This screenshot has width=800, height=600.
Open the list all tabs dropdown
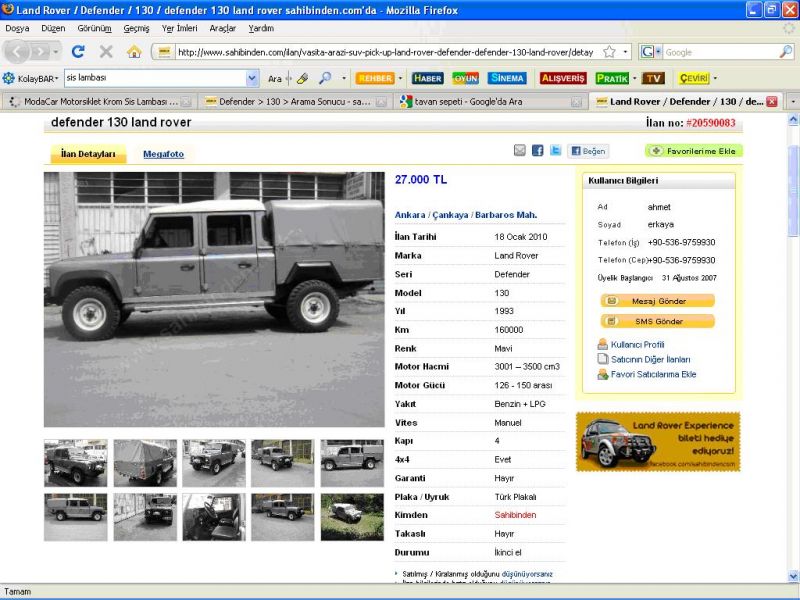792,102
